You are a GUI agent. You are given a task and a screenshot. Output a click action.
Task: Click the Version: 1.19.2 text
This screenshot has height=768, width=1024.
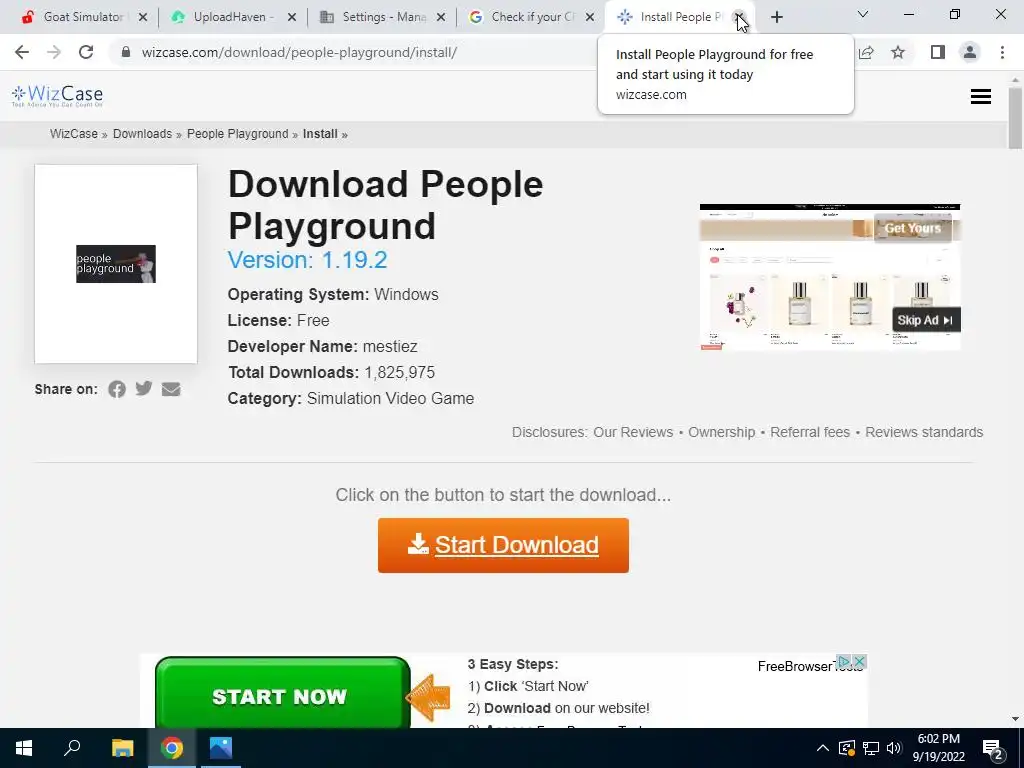(x=308, y=260)
